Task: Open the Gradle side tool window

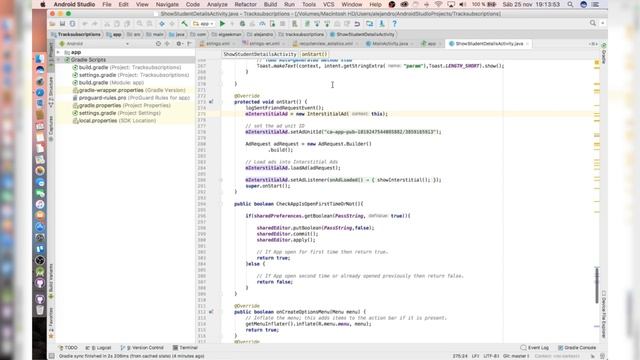Action: pos(604,53)
